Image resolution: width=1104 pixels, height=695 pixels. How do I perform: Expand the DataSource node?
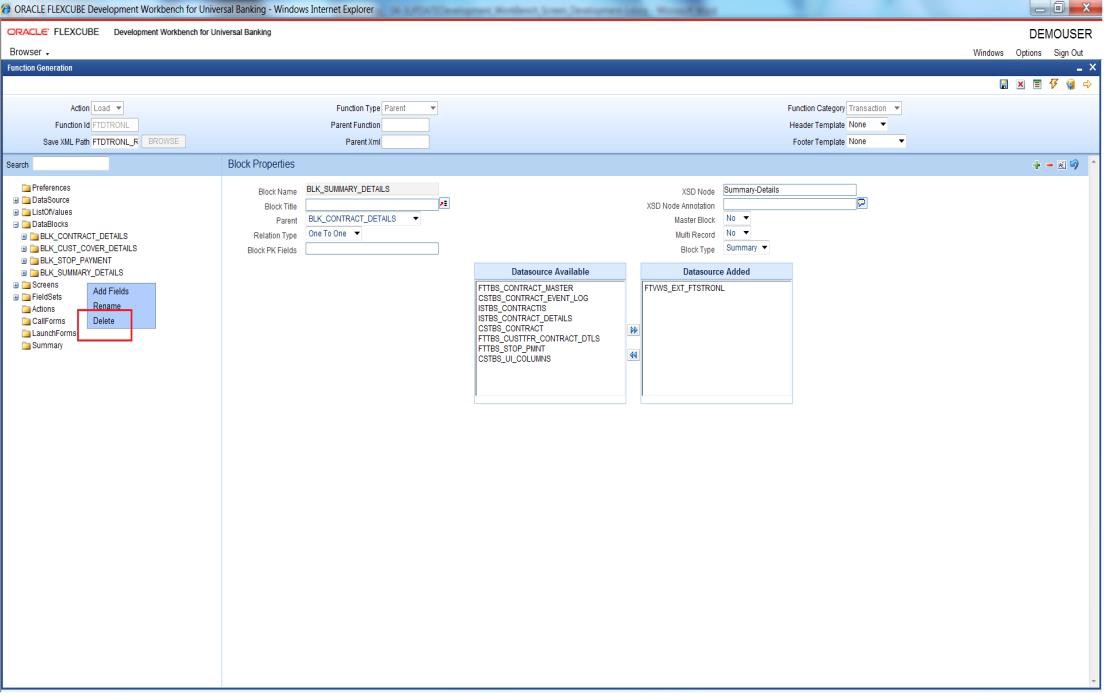point(15,201)
